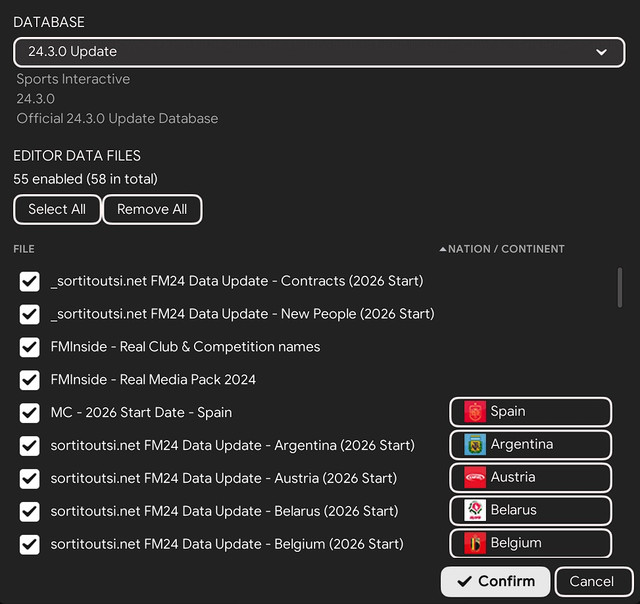Select MC - 2026 Start Date - Spain text

pos(141,413)
